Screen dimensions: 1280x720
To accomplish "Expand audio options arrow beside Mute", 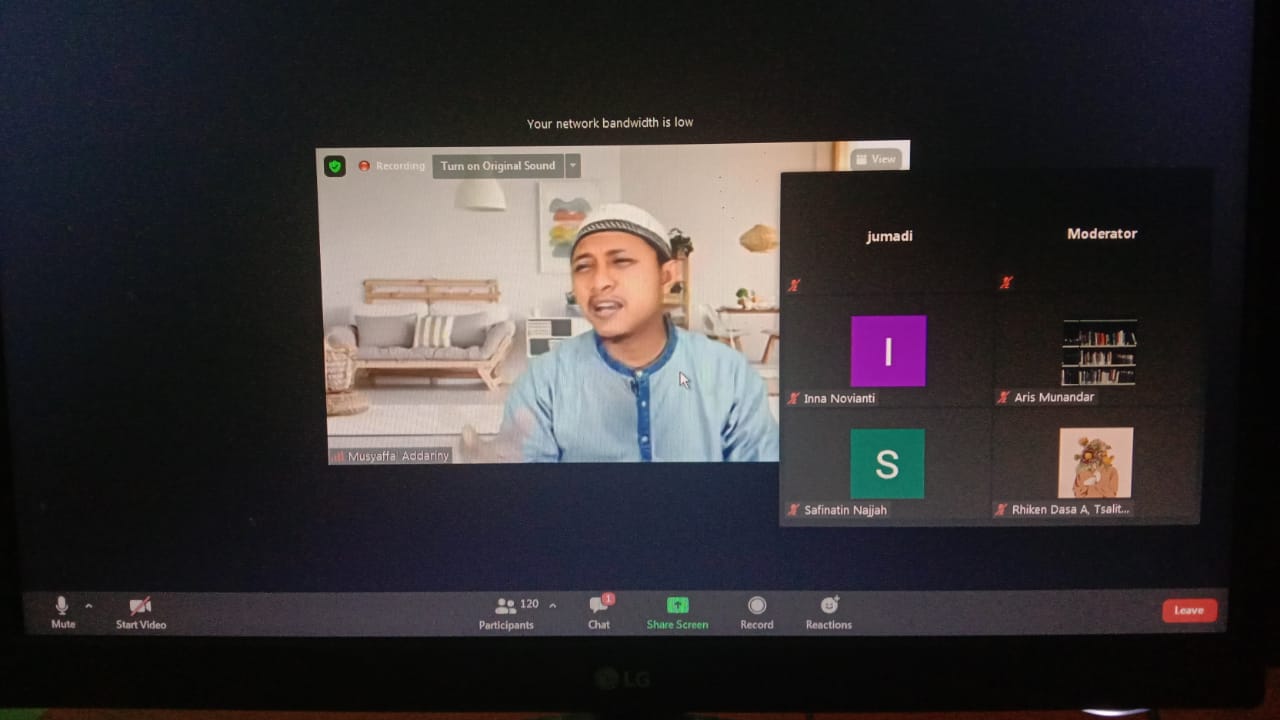I will point(88,606).
